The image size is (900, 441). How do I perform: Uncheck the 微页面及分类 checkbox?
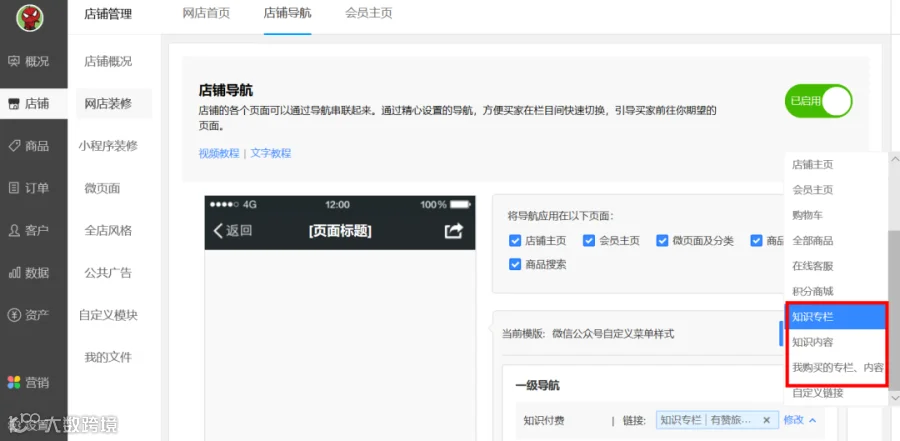(662, 241)
